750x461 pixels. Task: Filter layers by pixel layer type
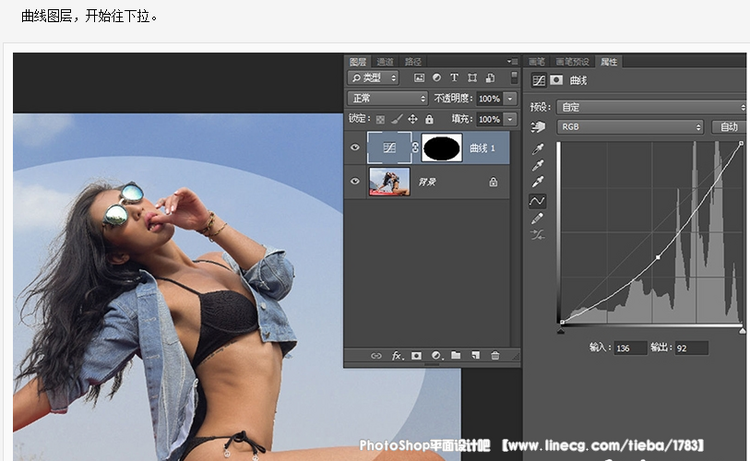coord(419,77)
